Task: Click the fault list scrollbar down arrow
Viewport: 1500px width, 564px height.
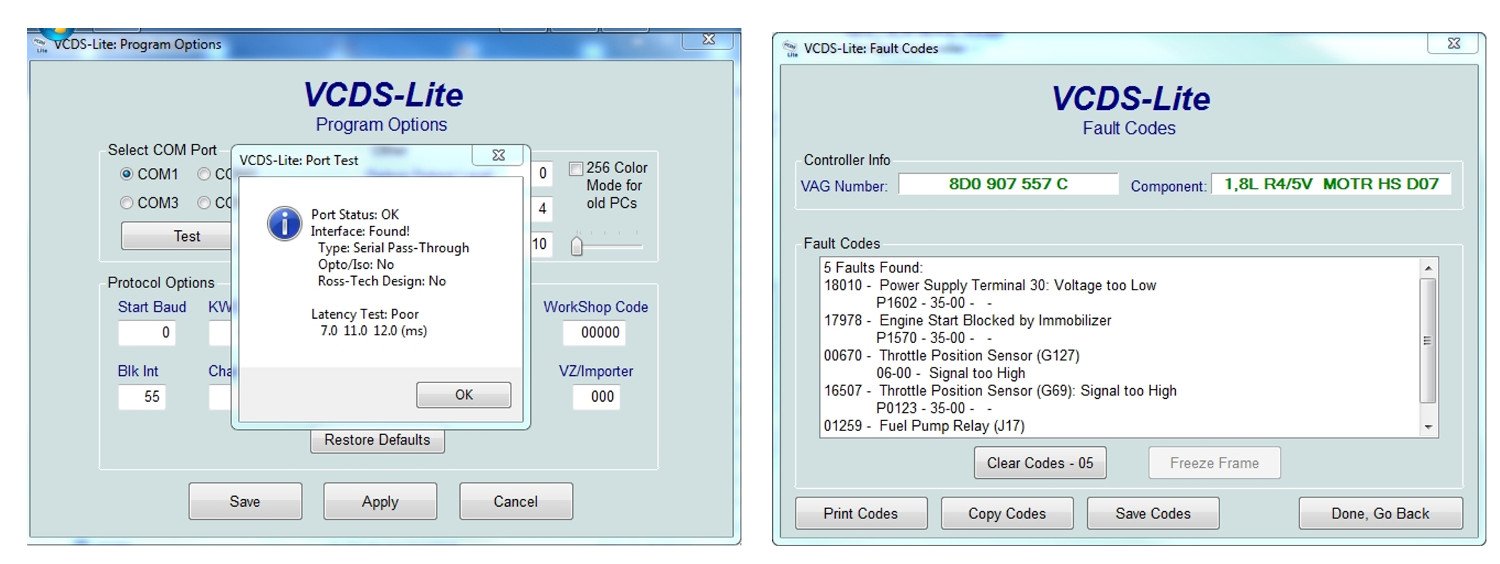Action: (1428, 427)
